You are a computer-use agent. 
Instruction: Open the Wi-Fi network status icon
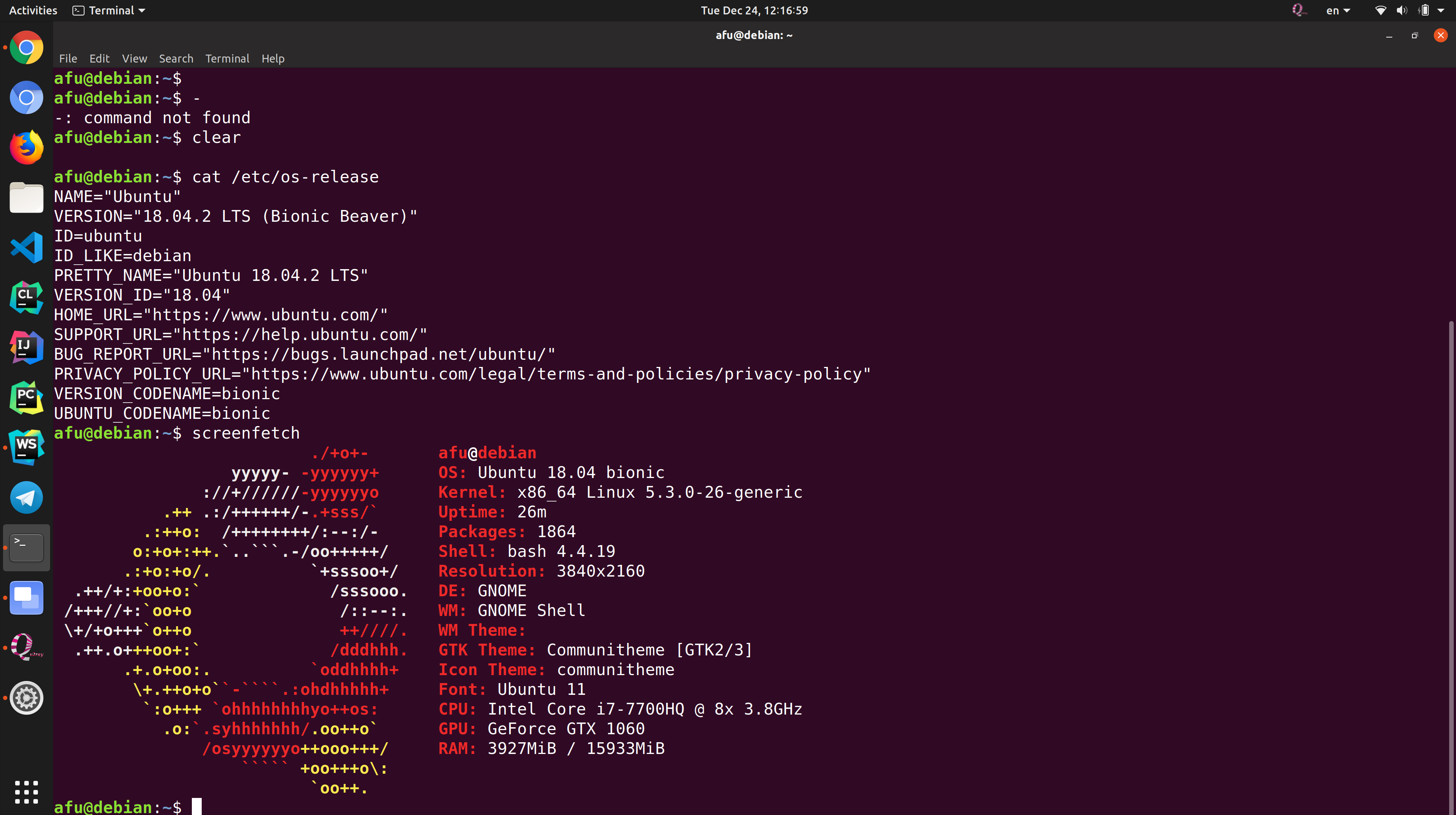point(1380,10)
